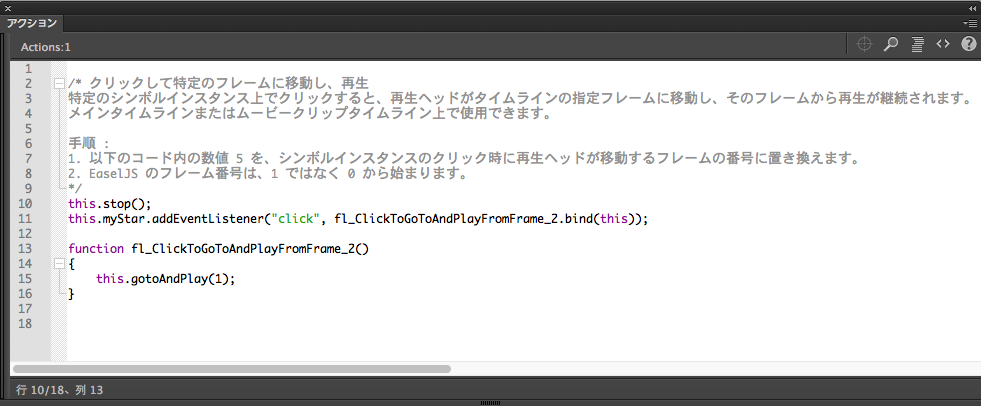The width and height of the screenshot is (981, 406).
Task: Click the this.gotoAndPlay(1); statement
Action: (166, 279)
